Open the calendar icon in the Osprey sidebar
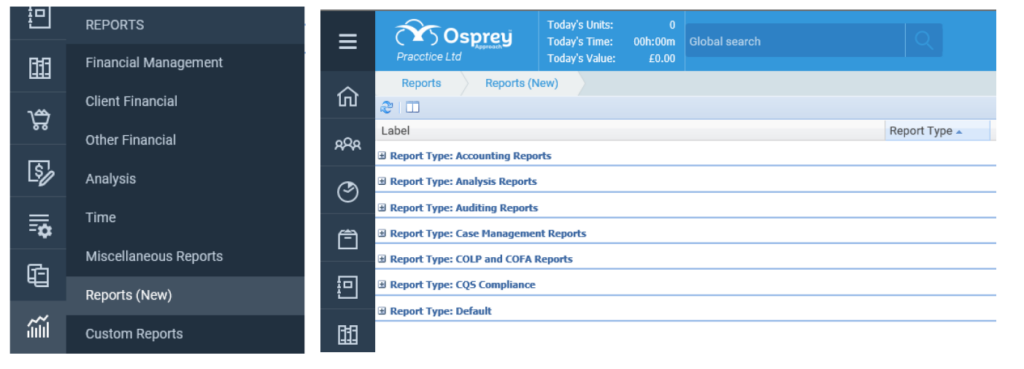 tap(347, 239)
